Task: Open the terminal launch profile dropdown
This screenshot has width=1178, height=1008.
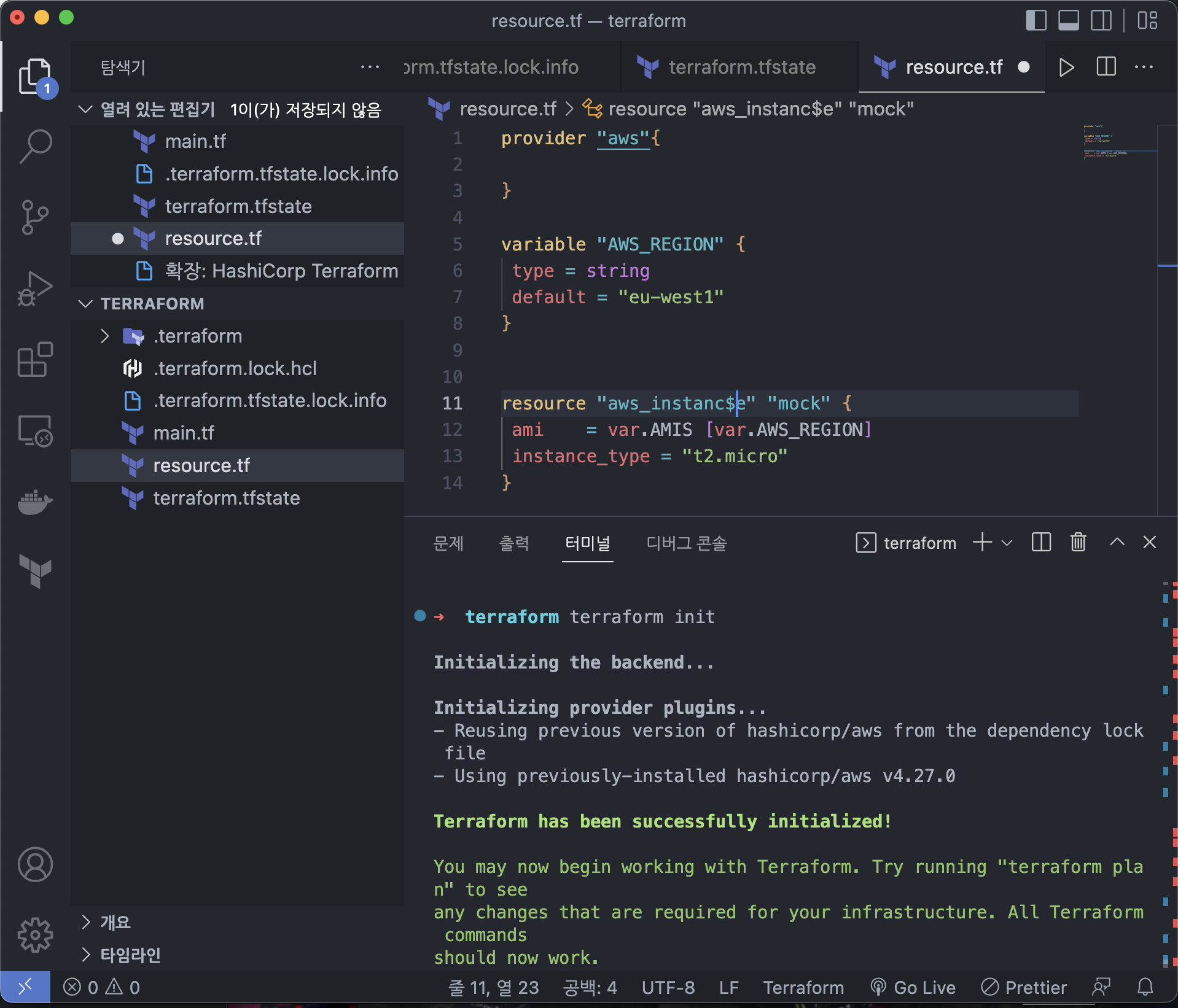Action: click(x=1007, y=543)
